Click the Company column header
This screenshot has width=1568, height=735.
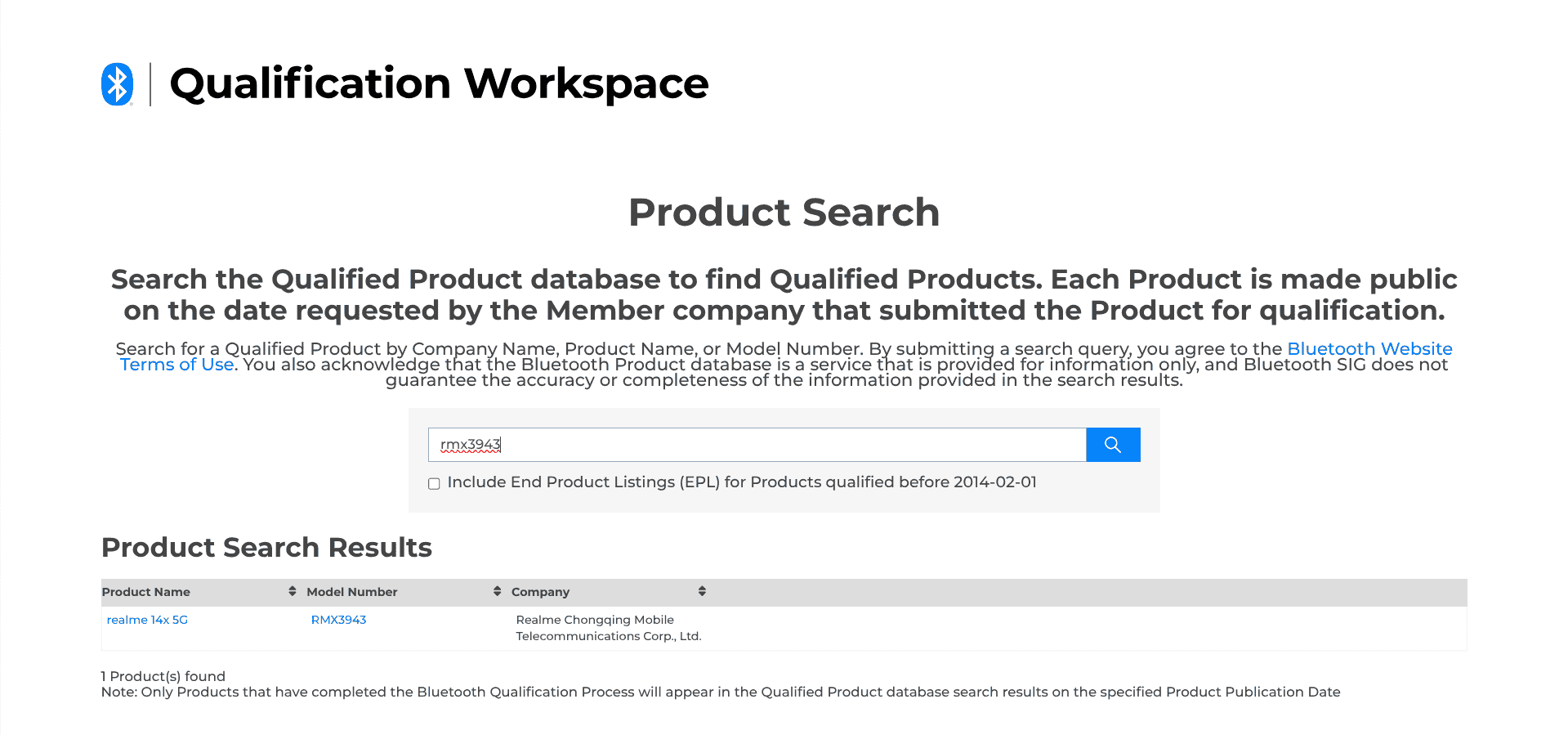(540, 592)
